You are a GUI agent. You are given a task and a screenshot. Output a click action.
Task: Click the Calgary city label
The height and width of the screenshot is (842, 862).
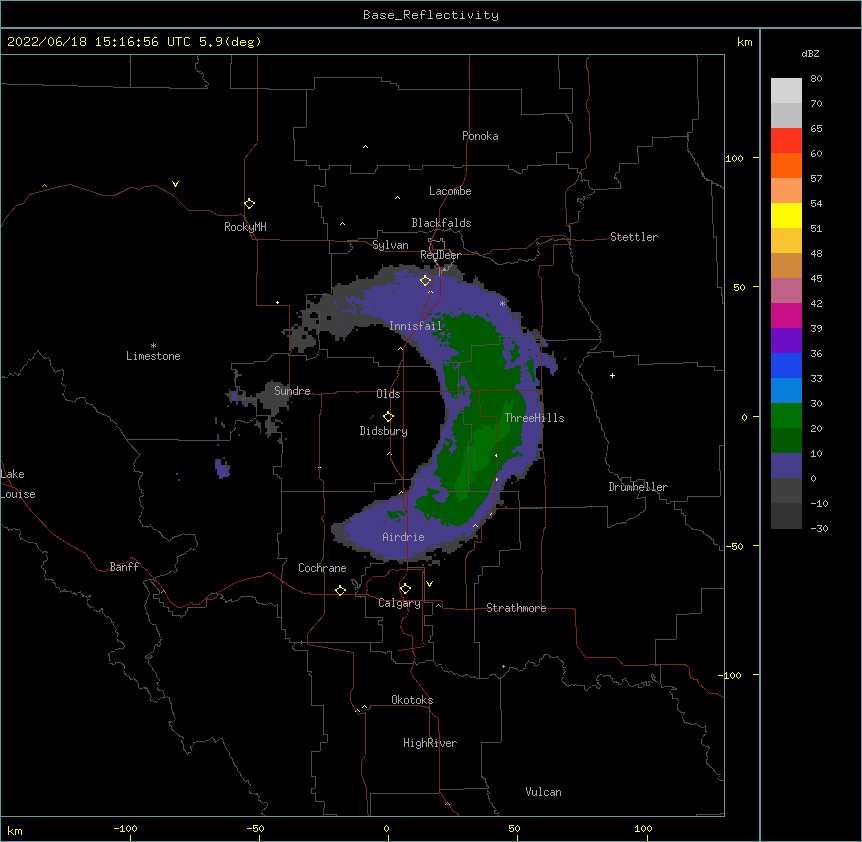tap(400, 603)
